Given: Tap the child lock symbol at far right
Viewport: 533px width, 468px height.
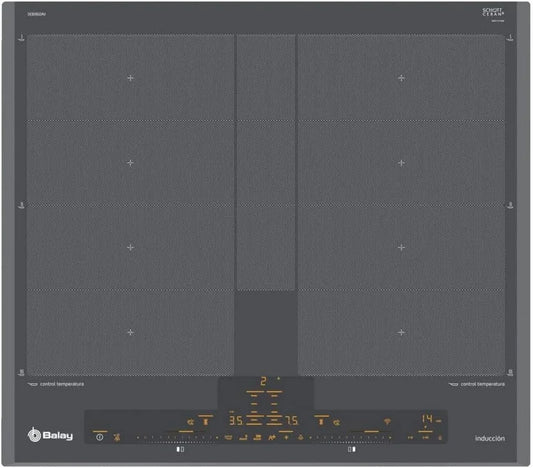Looking at the screenshot, I should [440, 437].
